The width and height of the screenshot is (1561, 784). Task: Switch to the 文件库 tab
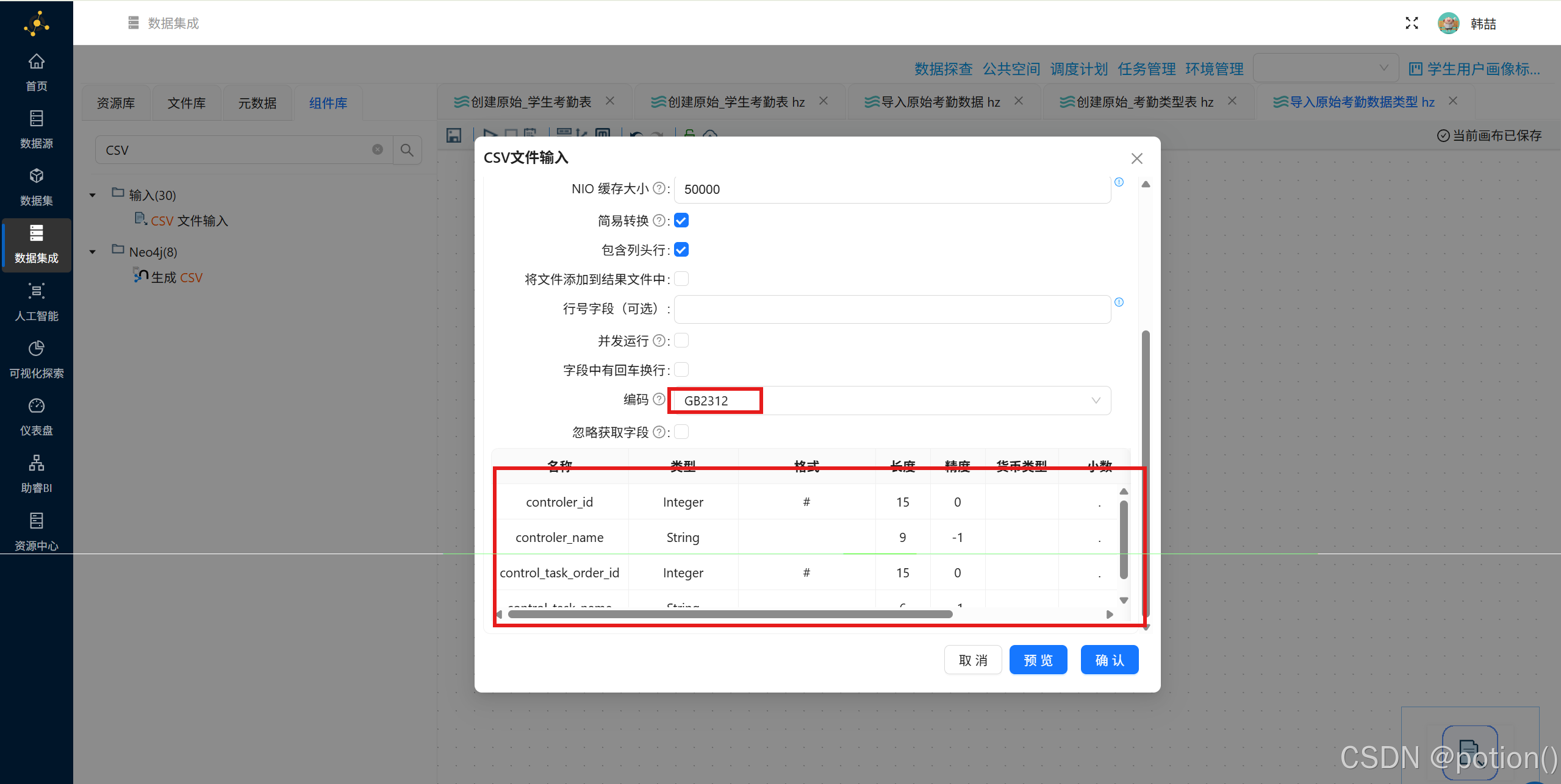pos(187,103)
